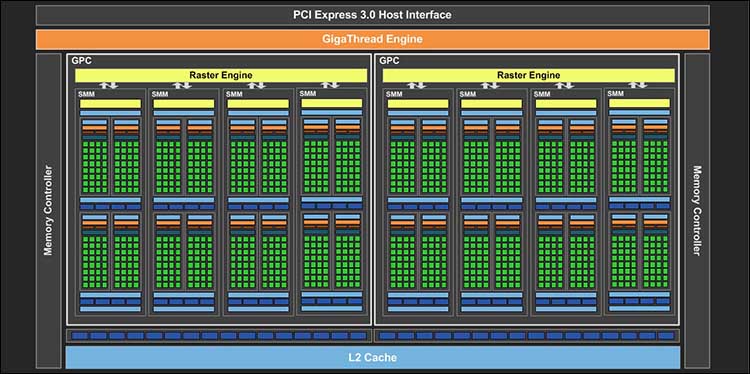Screen dimensions: 750x374
Task: Click last dark blue block below right GPC
Action: point(666,336)
